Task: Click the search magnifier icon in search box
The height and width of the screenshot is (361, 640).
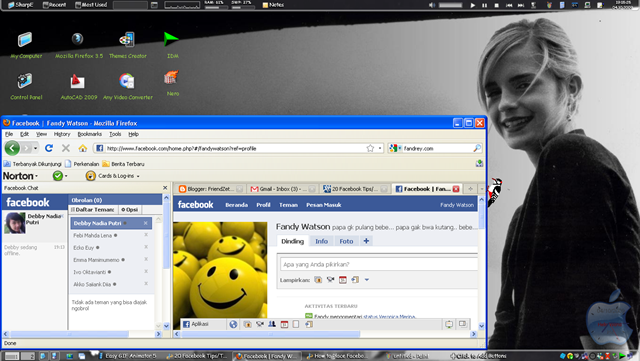Action: (x=477, y=148)
